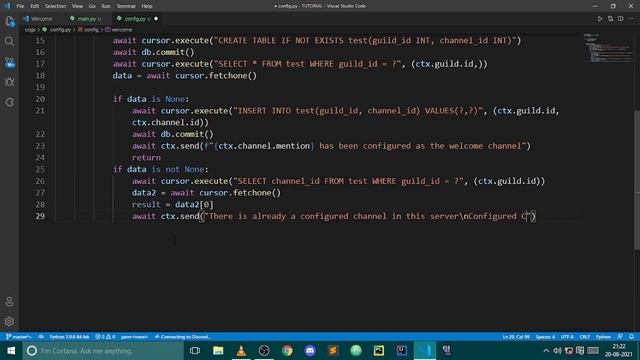Switch to the main.py tab
The image size is (640, 360).
pyautogui.click(x=87, y=19)
